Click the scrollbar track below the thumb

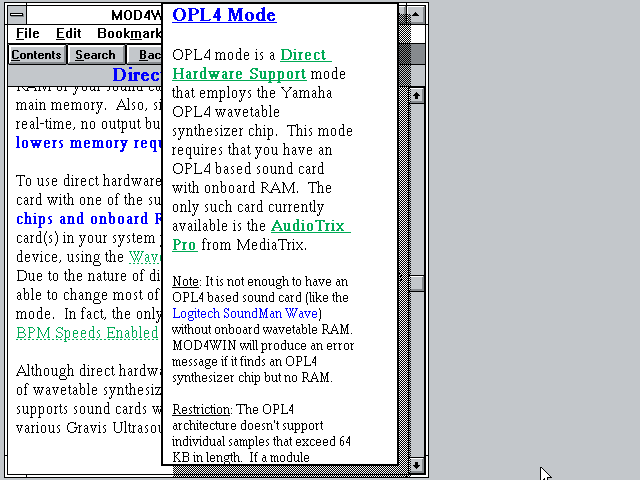click(418, 380)
